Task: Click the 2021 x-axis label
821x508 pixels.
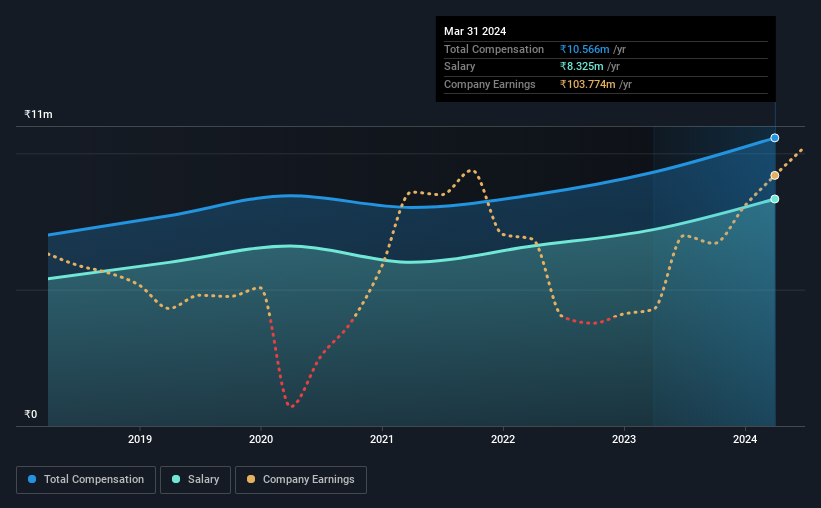Action: click(382, 439)
